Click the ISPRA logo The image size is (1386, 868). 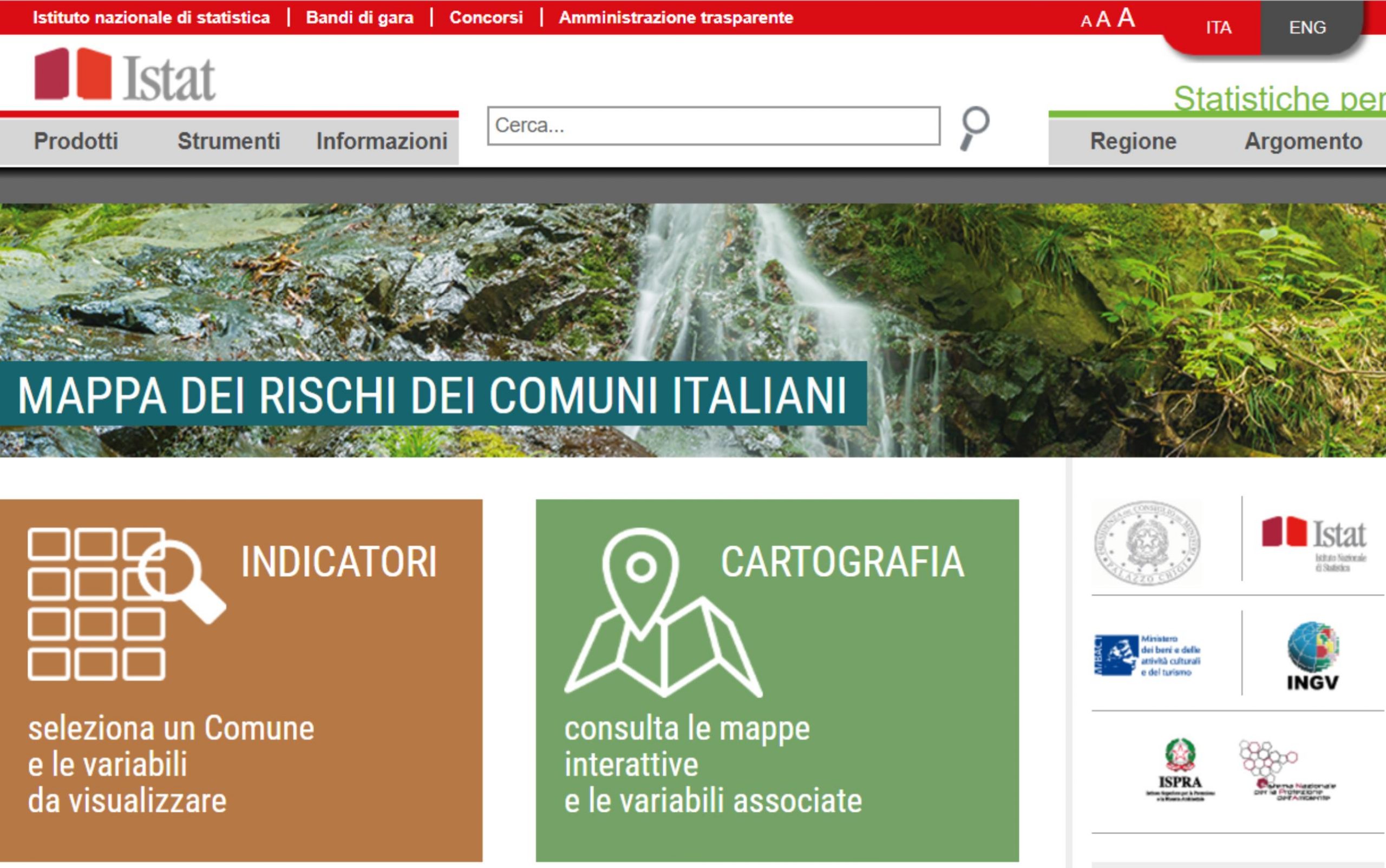click(1180, 770)
